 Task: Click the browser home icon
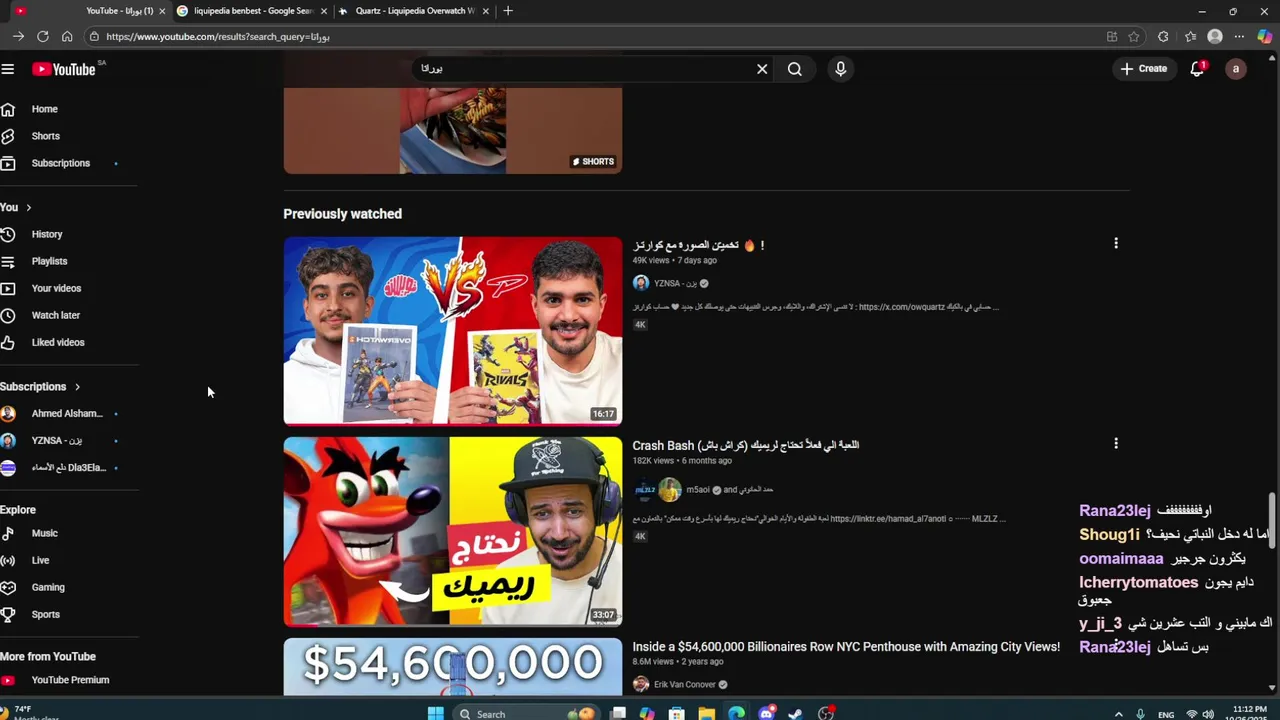click(67, 37)
